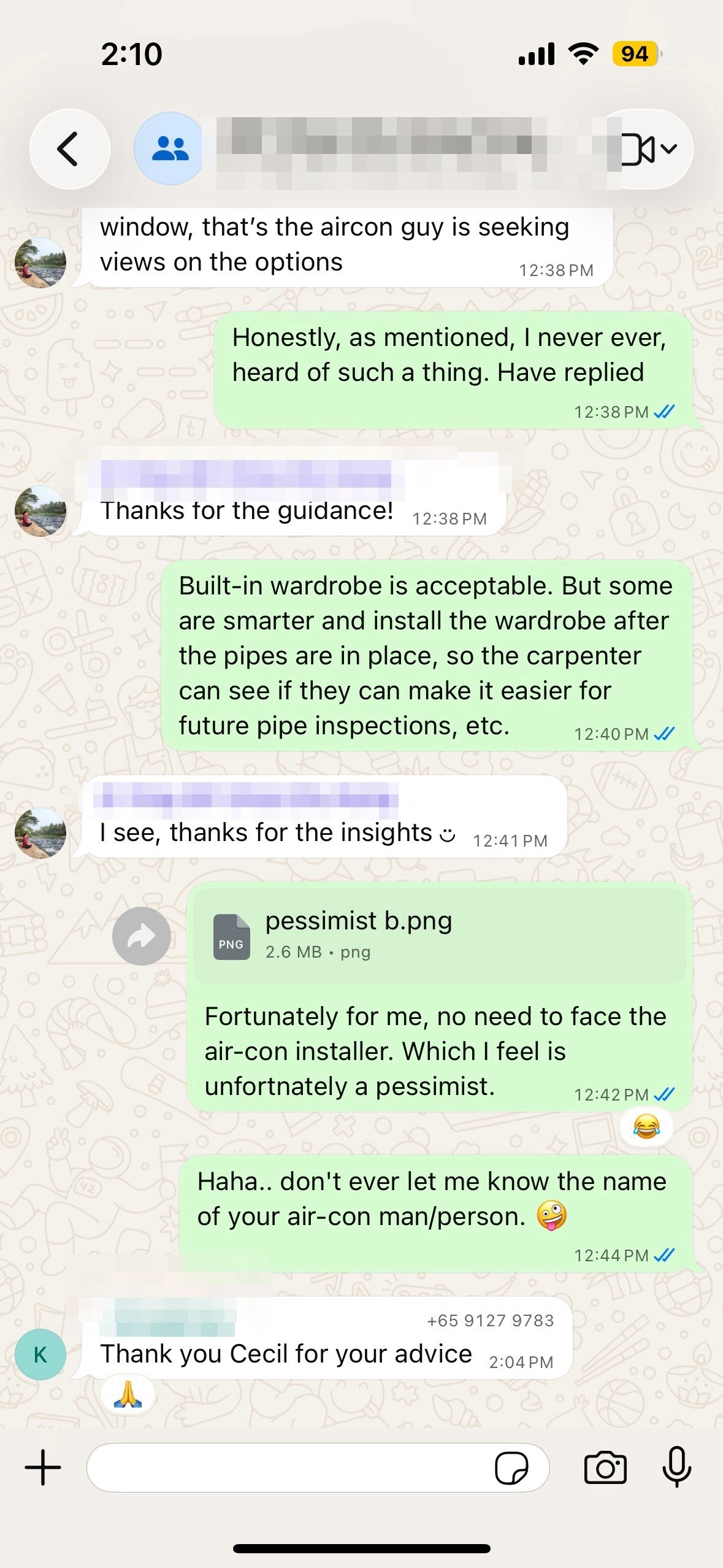This screenshot has height=1568, width=723.
Task: Tap the praying hands reaction
Action: pyautogui.click(x=128, y=1394)
